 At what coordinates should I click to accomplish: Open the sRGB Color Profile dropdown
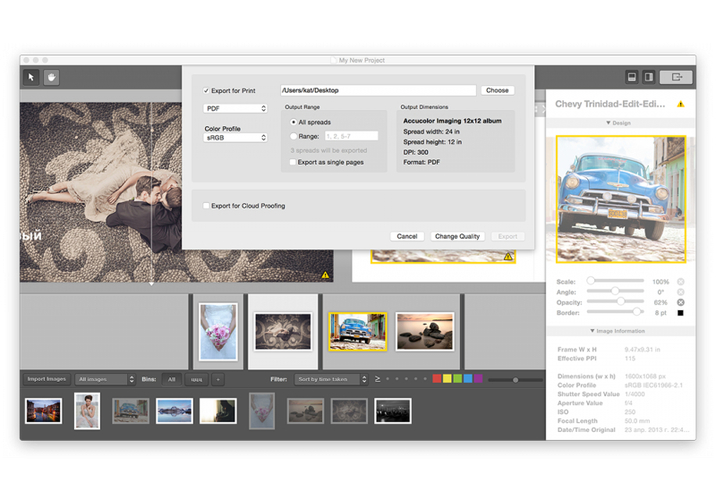[x=235, y=137]
